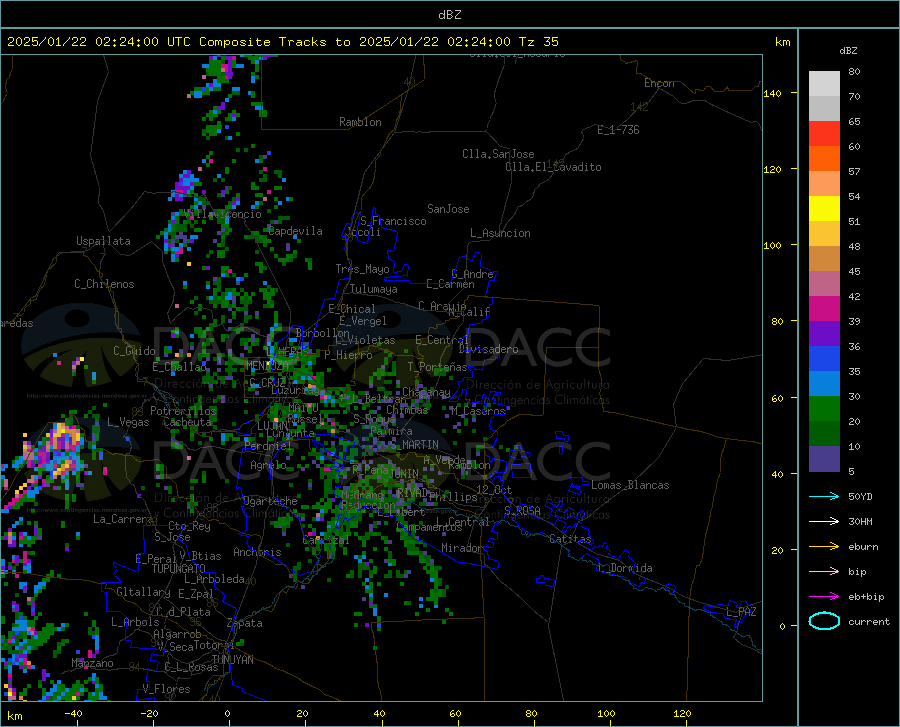Select the dark green 10-20 dBZ swatch

[824, 434]
